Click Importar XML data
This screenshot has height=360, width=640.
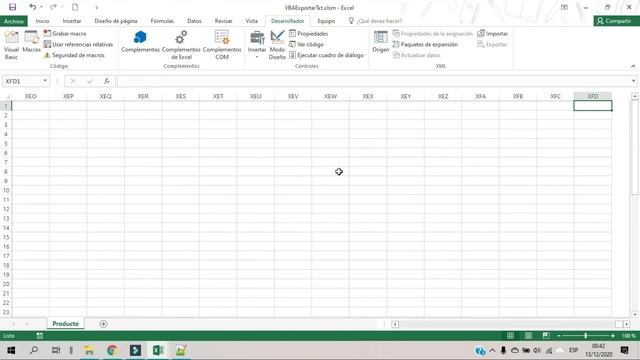point(493,33)
